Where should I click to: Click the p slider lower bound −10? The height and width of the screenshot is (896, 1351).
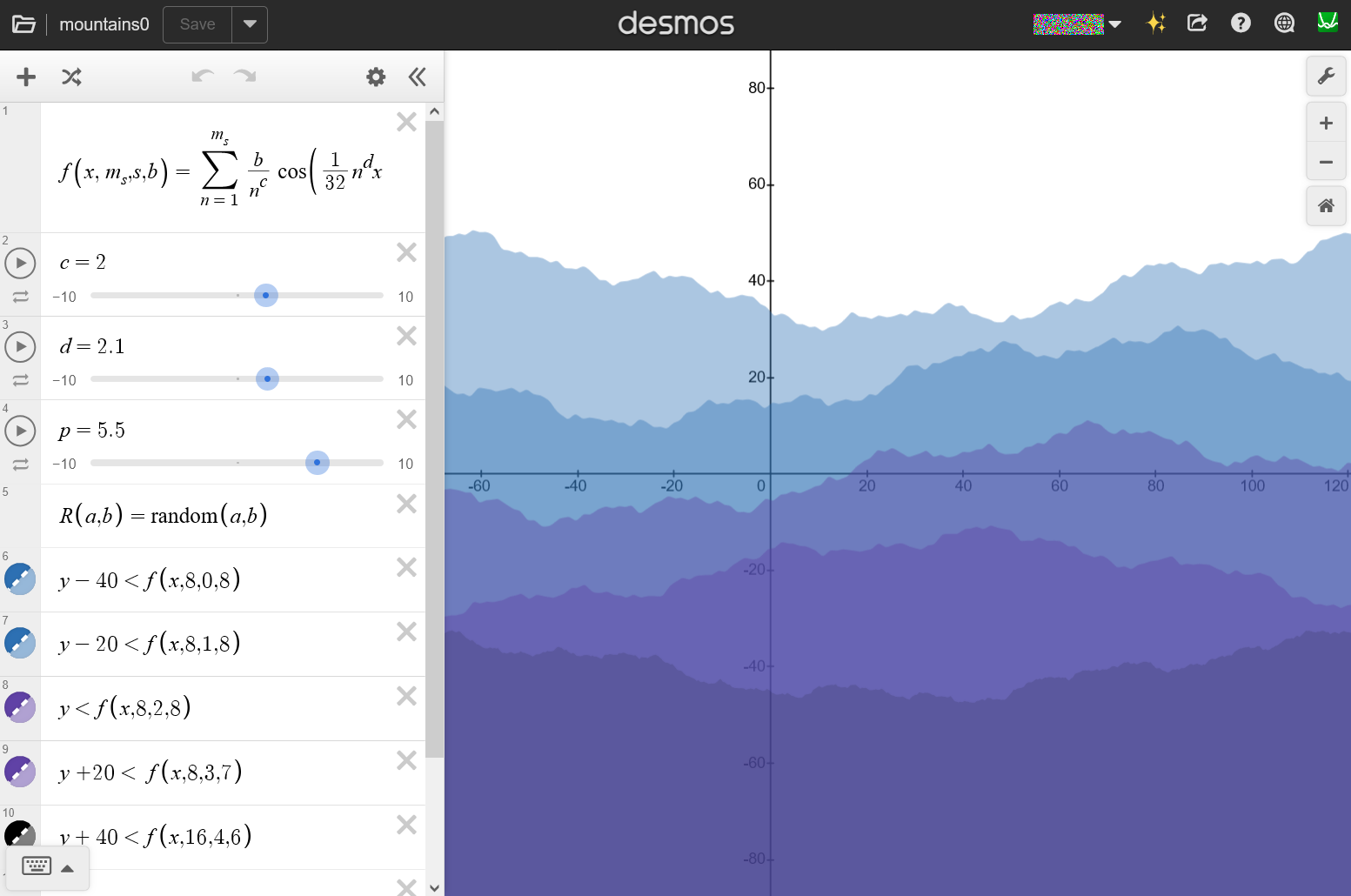click(x=64, y=464)
